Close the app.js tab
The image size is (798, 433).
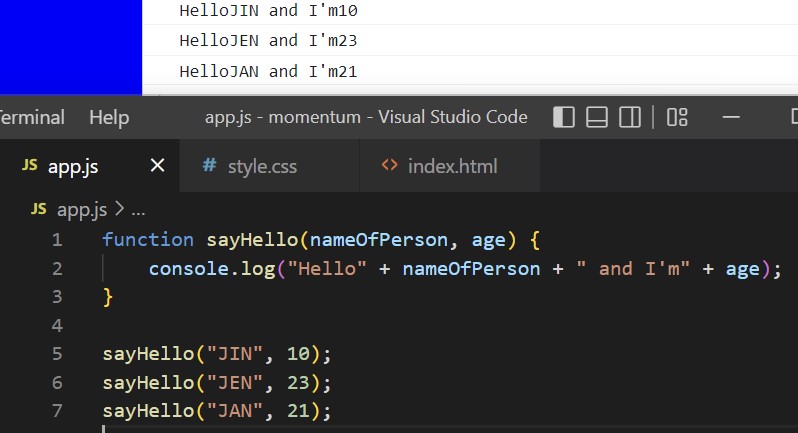[x=158, y=165]
